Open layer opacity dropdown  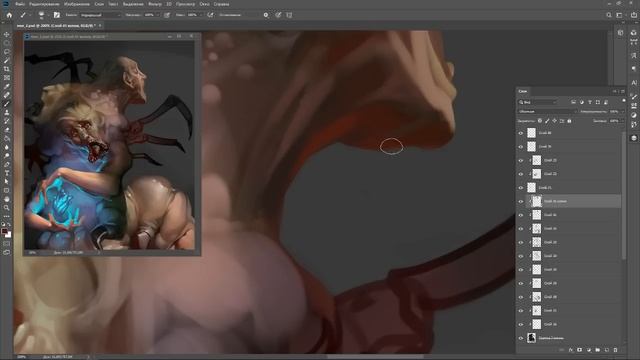(622, 111)
